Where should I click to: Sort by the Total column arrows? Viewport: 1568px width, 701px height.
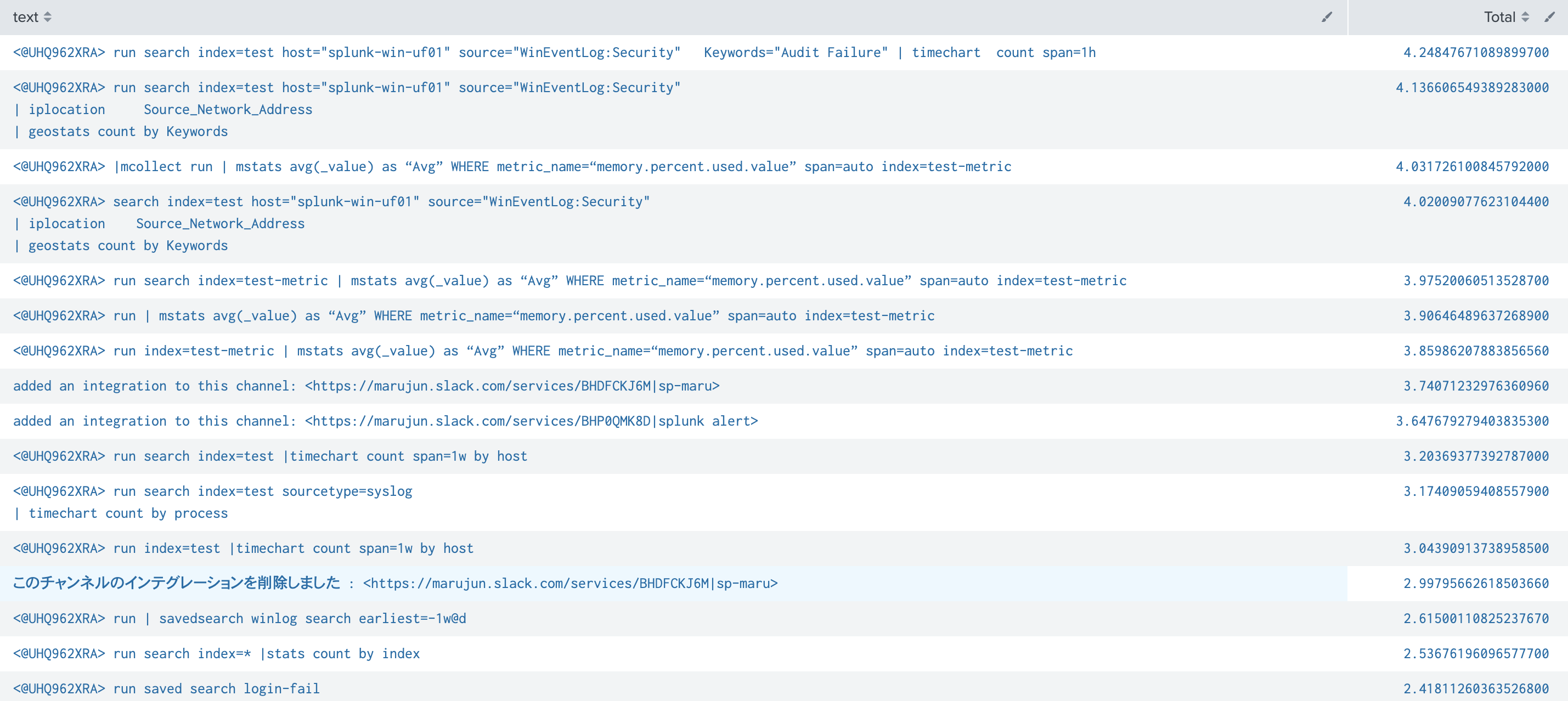click(x=1525, y=17)
